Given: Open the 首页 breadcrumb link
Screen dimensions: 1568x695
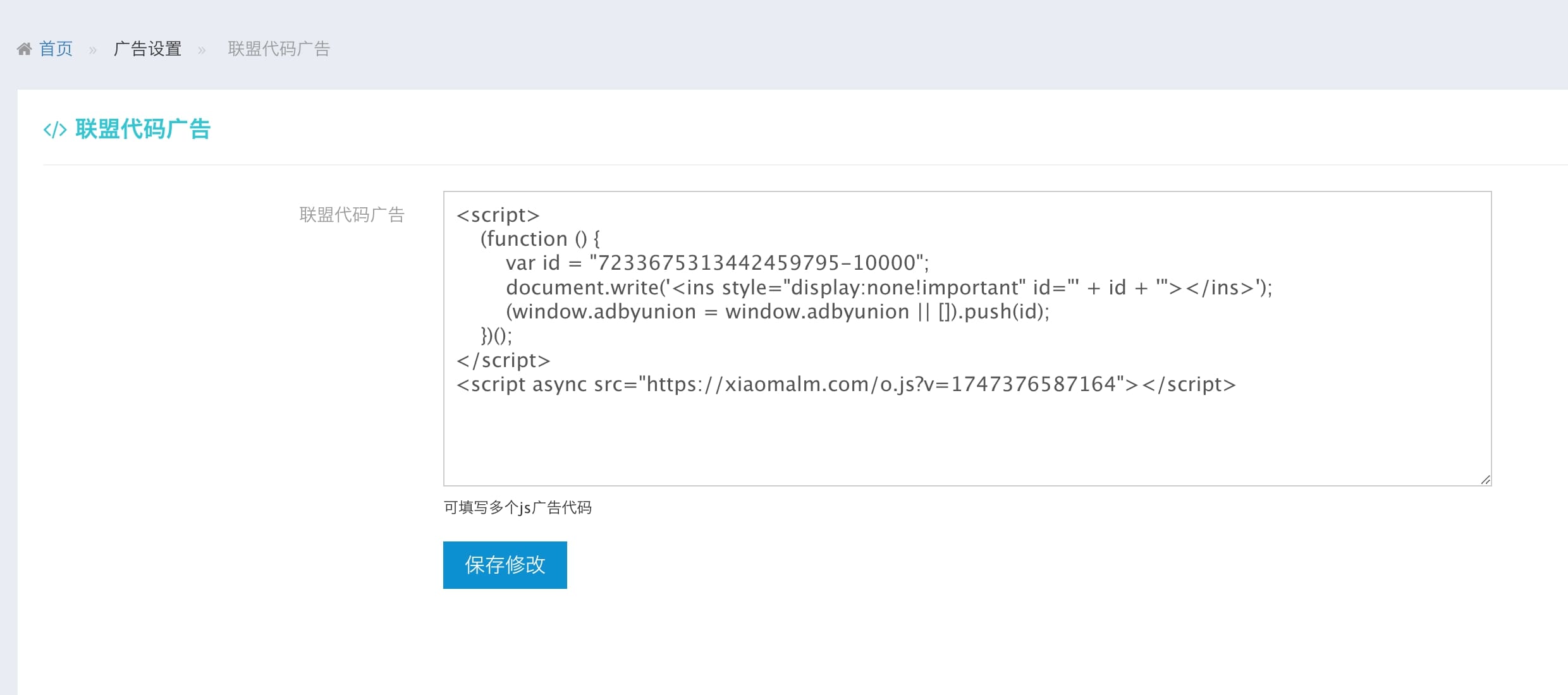Looking at the screenshot, I should [x=56, y=49].
